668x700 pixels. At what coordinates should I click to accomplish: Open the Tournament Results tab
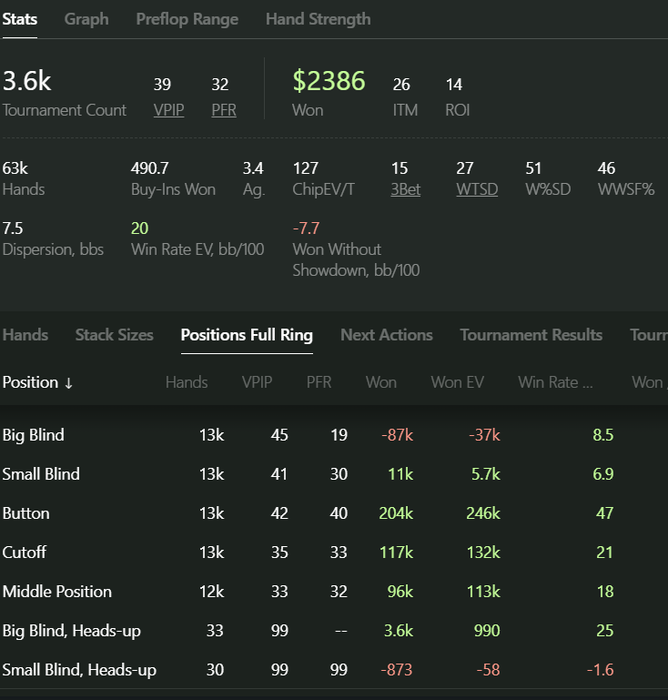point(531,335)
